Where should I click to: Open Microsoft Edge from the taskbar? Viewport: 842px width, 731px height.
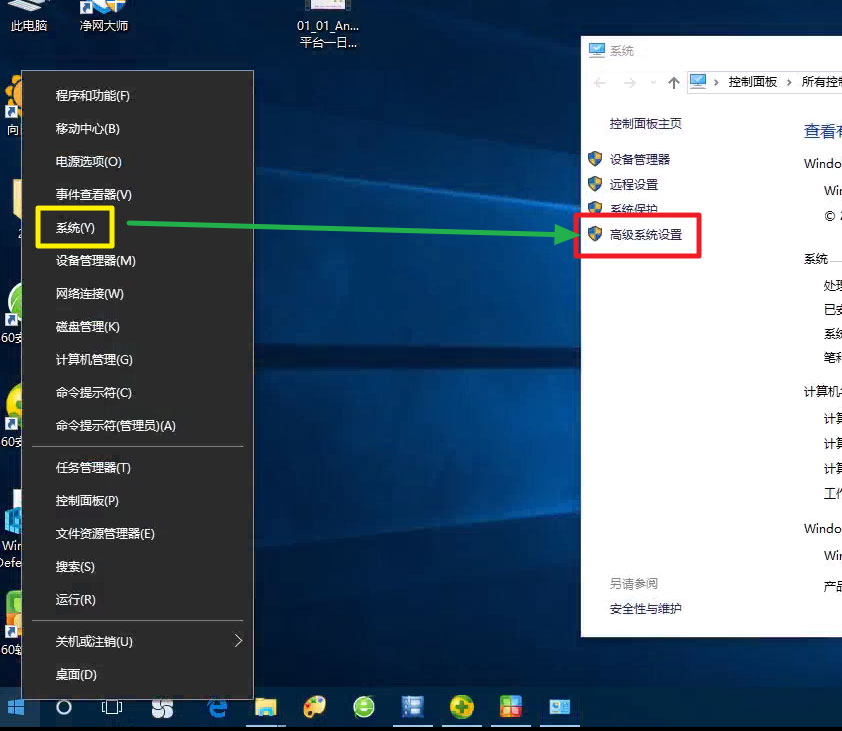(x=217, y=707)
